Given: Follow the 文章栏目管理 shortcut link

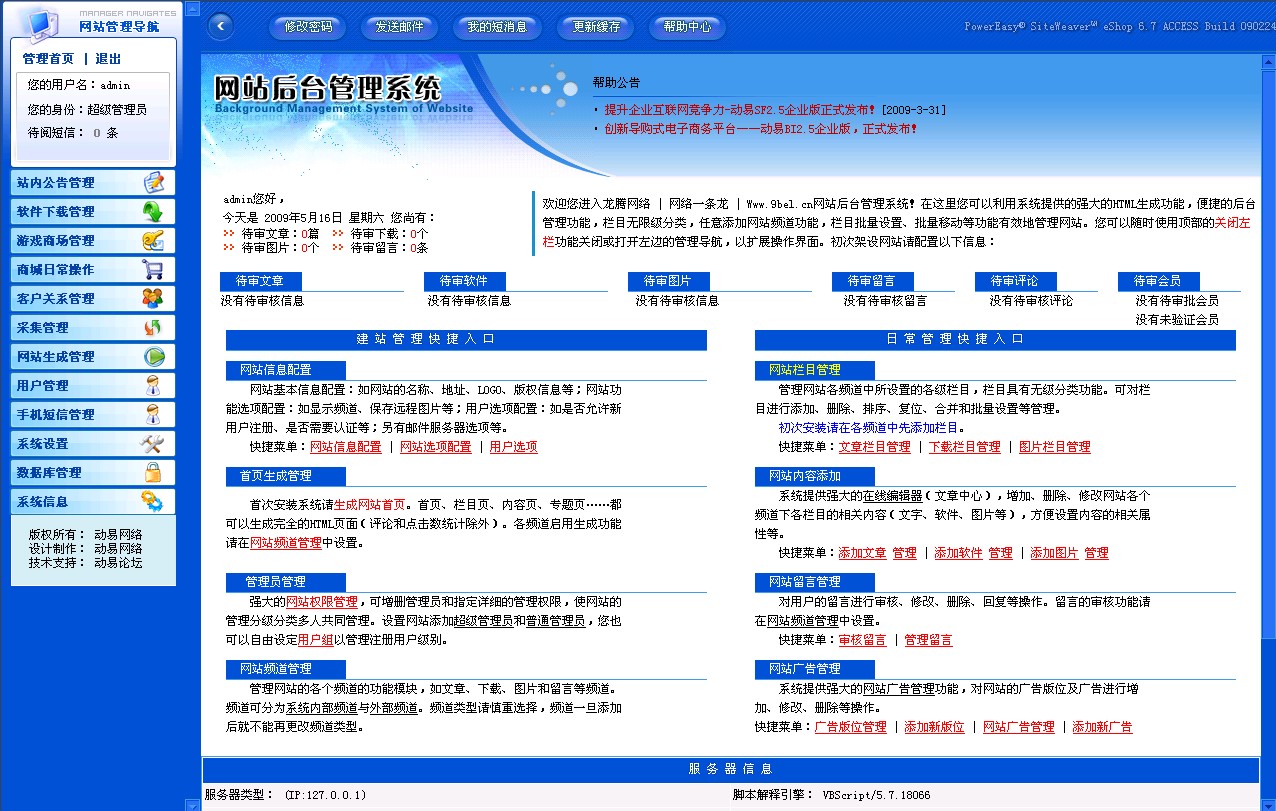Looking at the screenshot, I should tap(874, 447).
